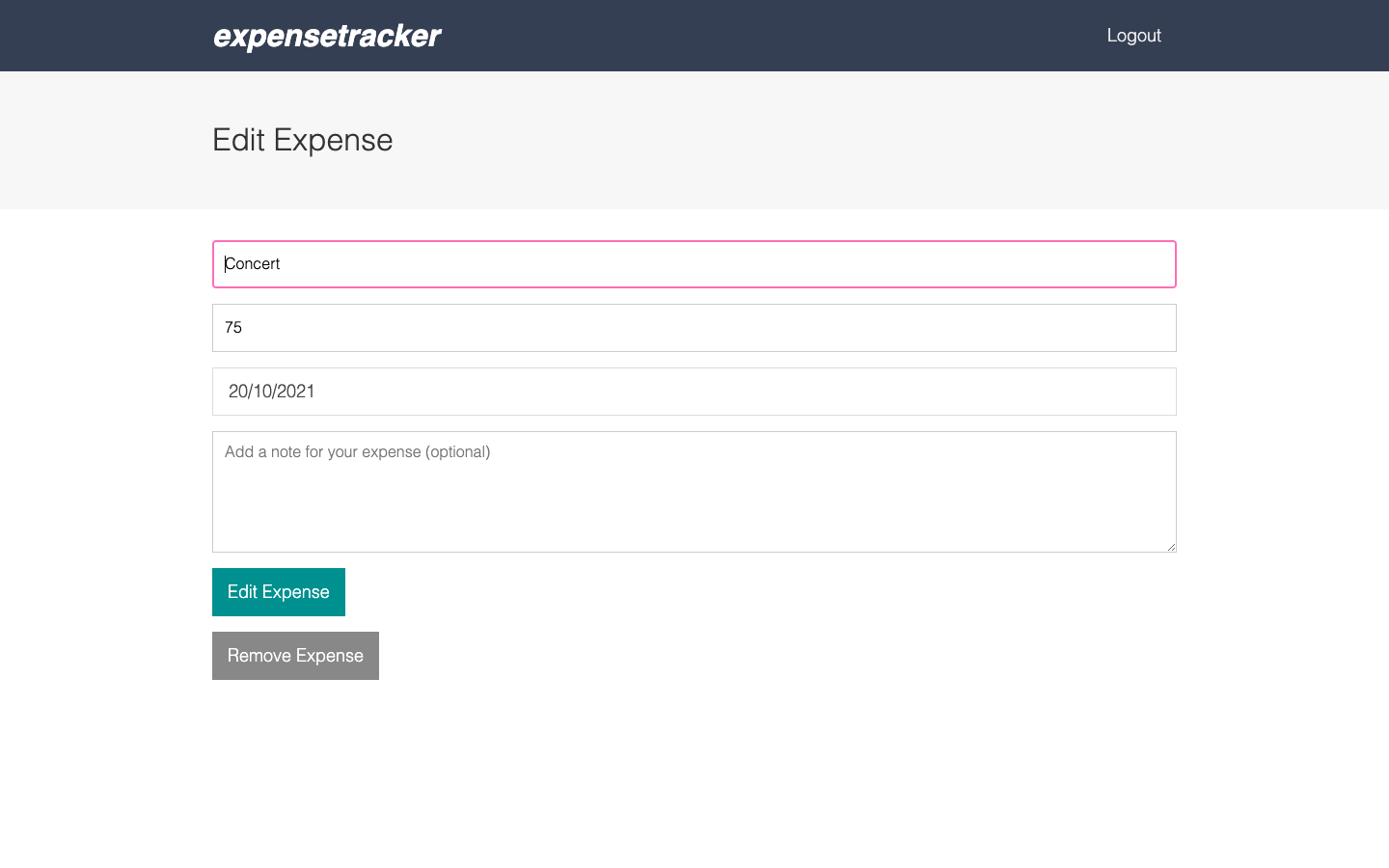The height and width of the screenshot is (868, 1389).
Task: Click the expensetracker logo in the navbar
Action: coord(326,36)
